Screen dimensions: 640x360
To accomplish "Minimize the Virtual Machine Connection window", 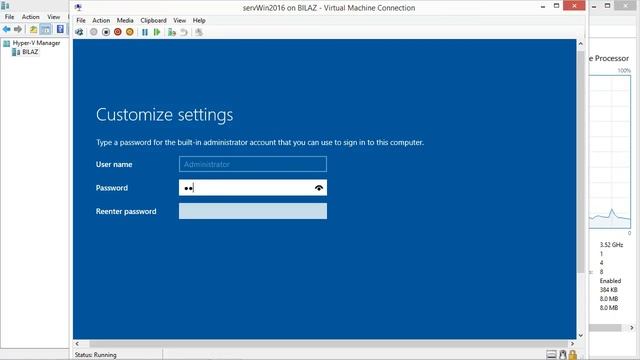I will (x=543, y=6).
